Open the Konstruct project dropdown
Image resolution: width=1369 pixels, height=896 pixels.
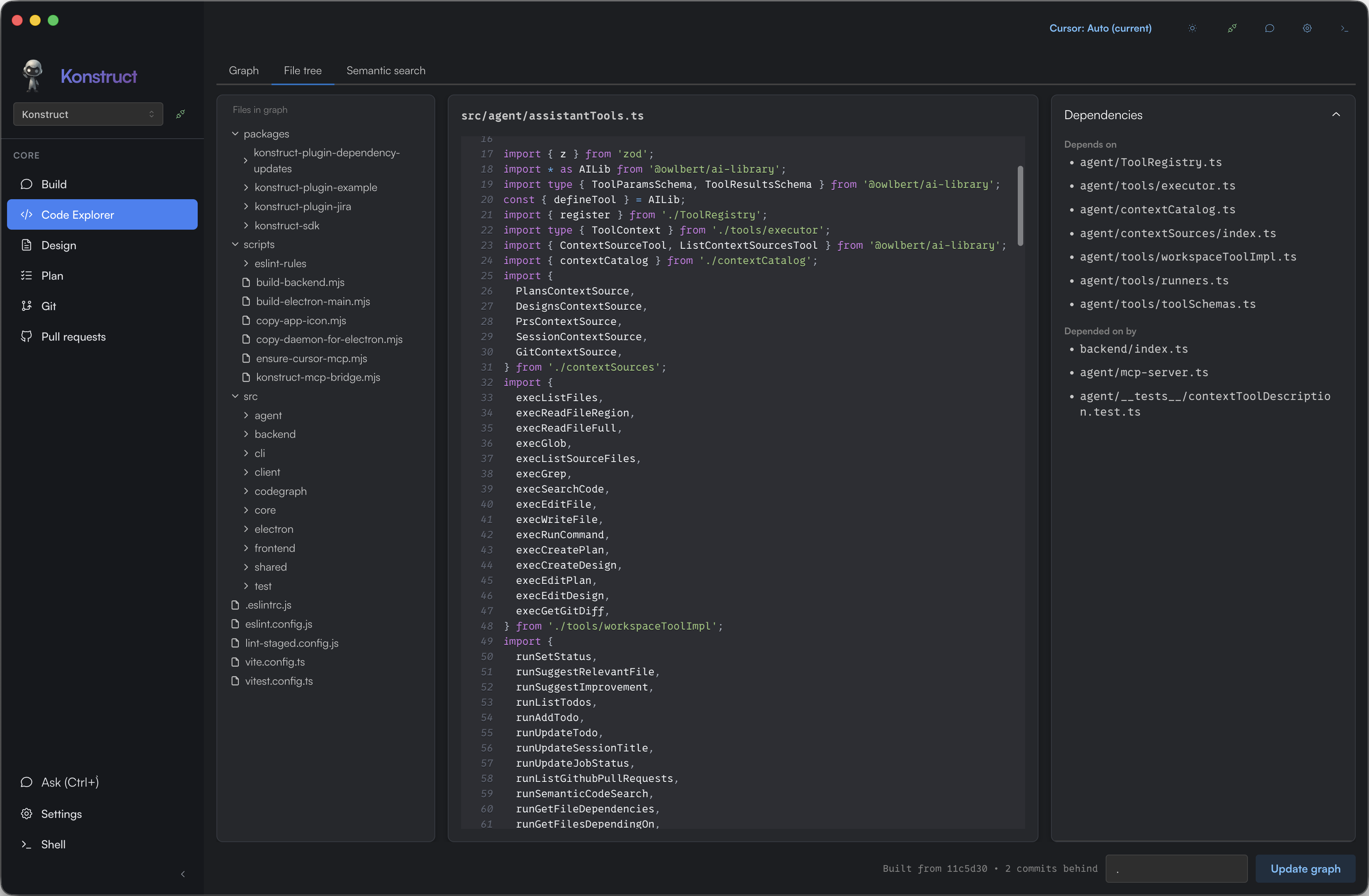coord(88,114)
